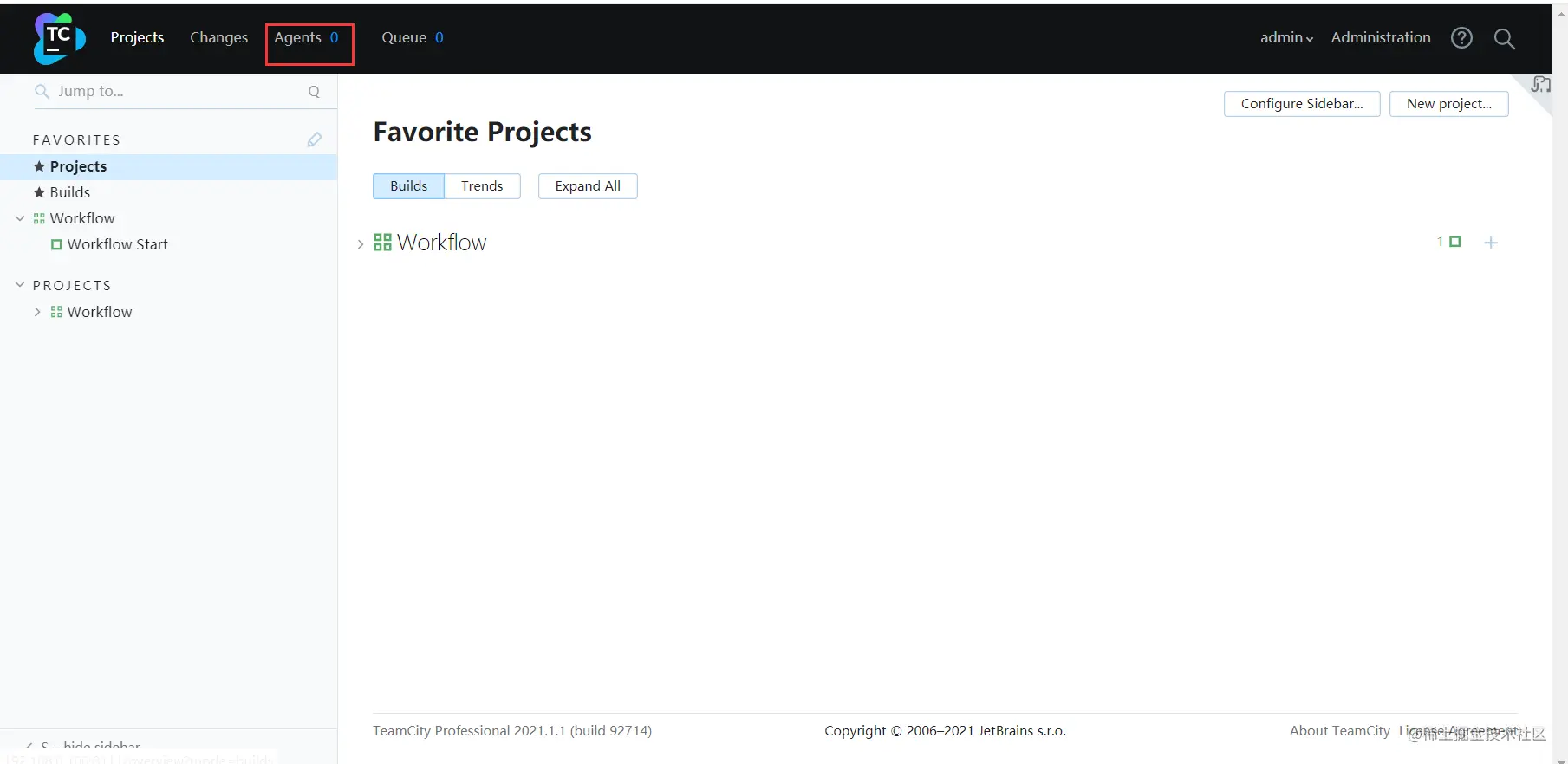Click the Workflow Start build configuration square icon
1568x764 pixels.
click(x=56, y=244)
